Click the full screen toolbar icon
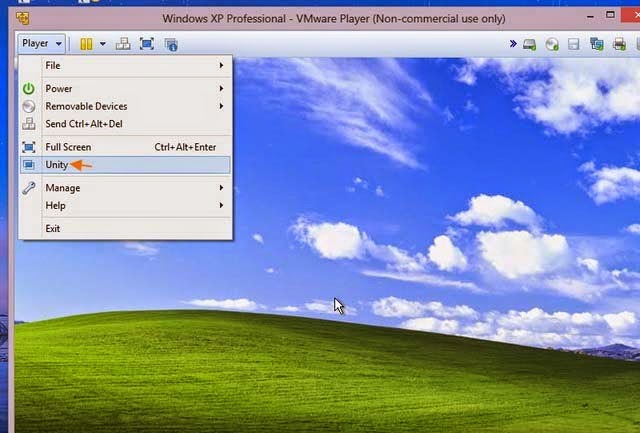Viewport: 640px width, 433px height. 147,44
